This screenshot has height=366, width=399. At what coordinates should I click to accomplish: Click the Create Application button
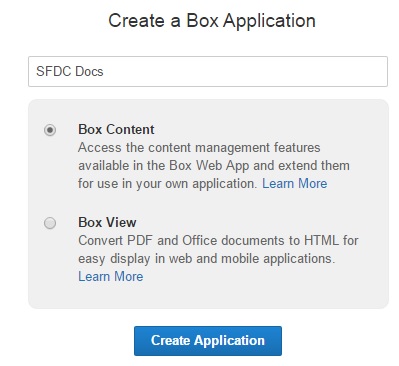pyautogui.click(x=208, y=341)
